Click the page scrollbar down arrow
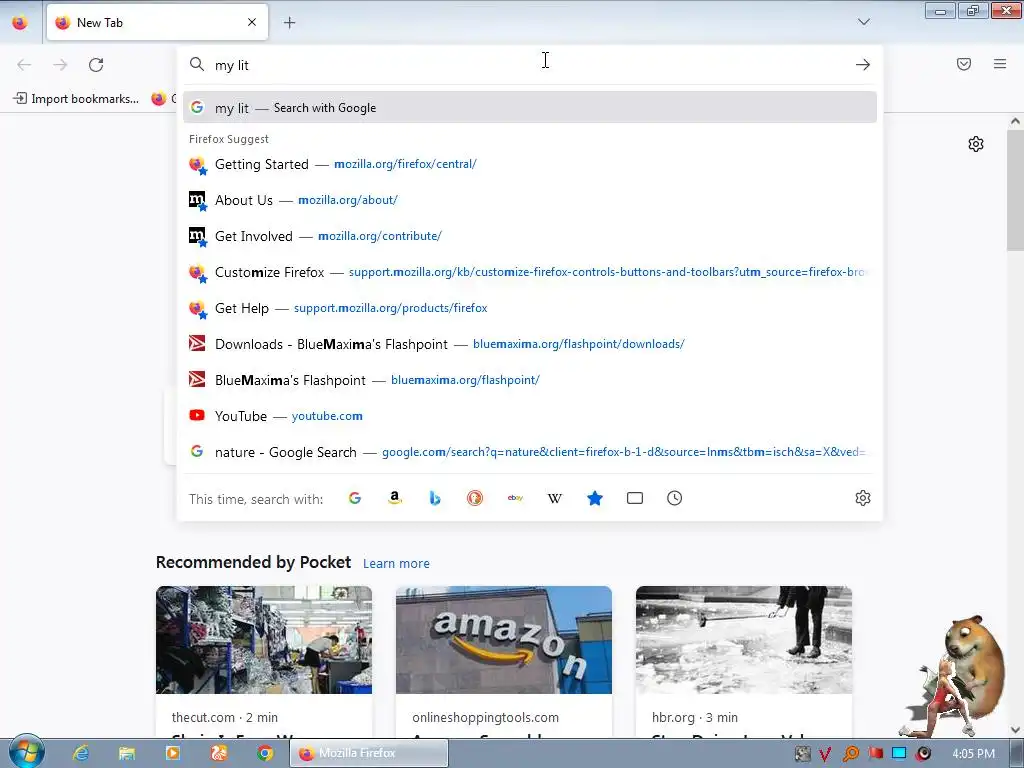 pos(1015,729)
